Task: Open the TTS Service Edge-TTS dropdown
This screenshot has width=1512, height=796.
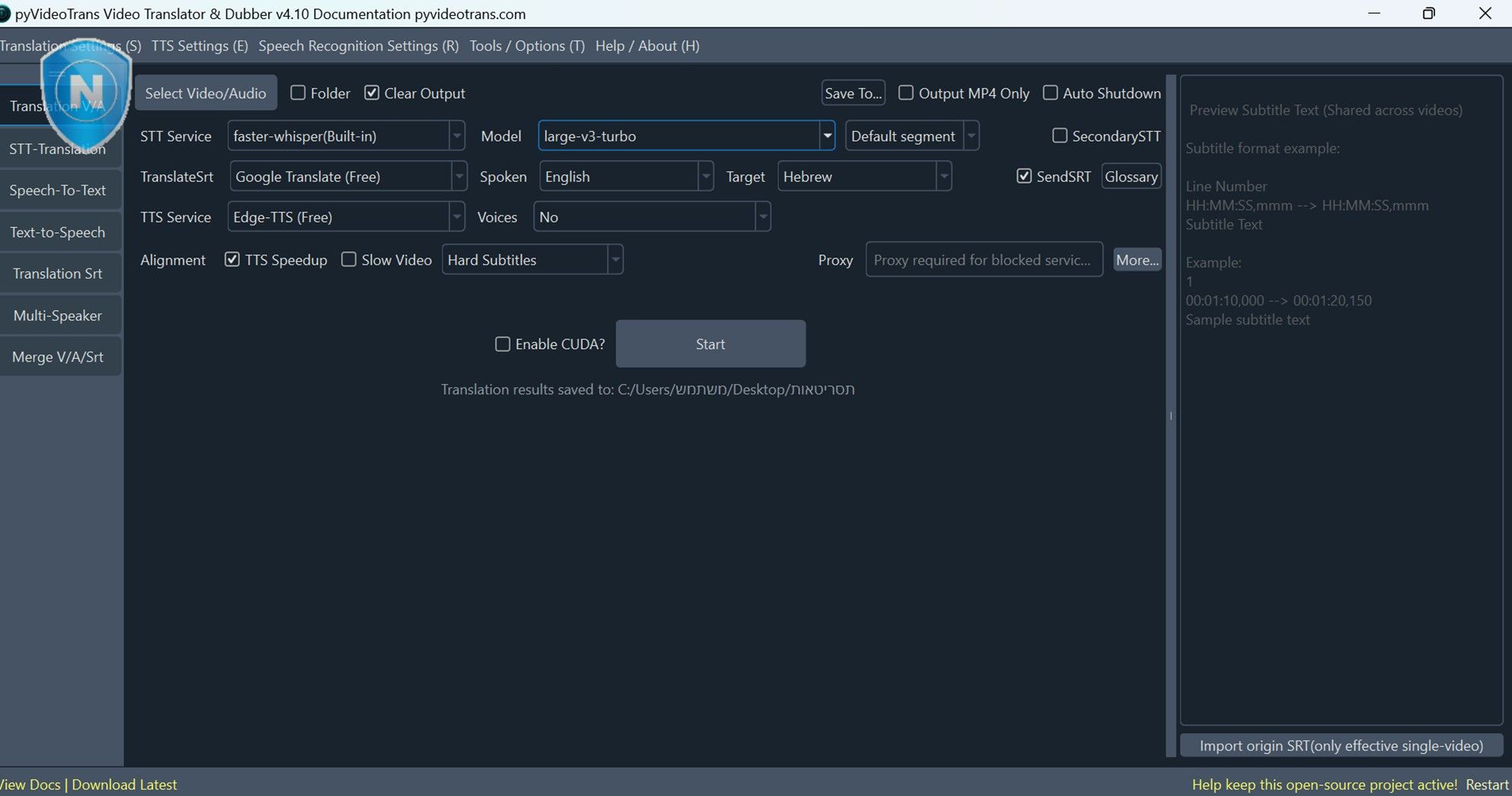Action: 346,217
